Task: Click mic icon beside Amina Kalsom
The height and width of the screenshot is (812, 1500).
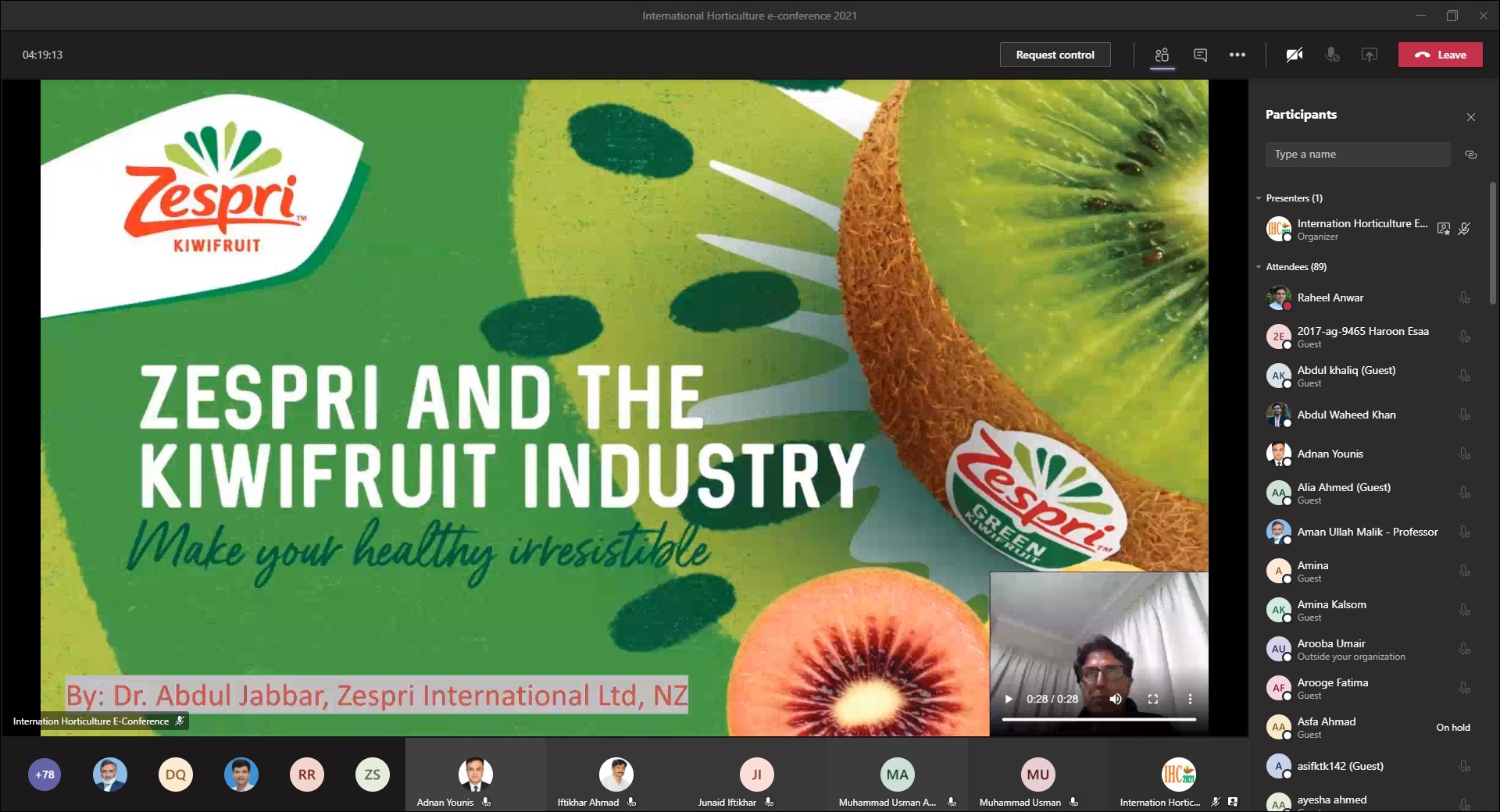Action: [x=1465, y=610]
